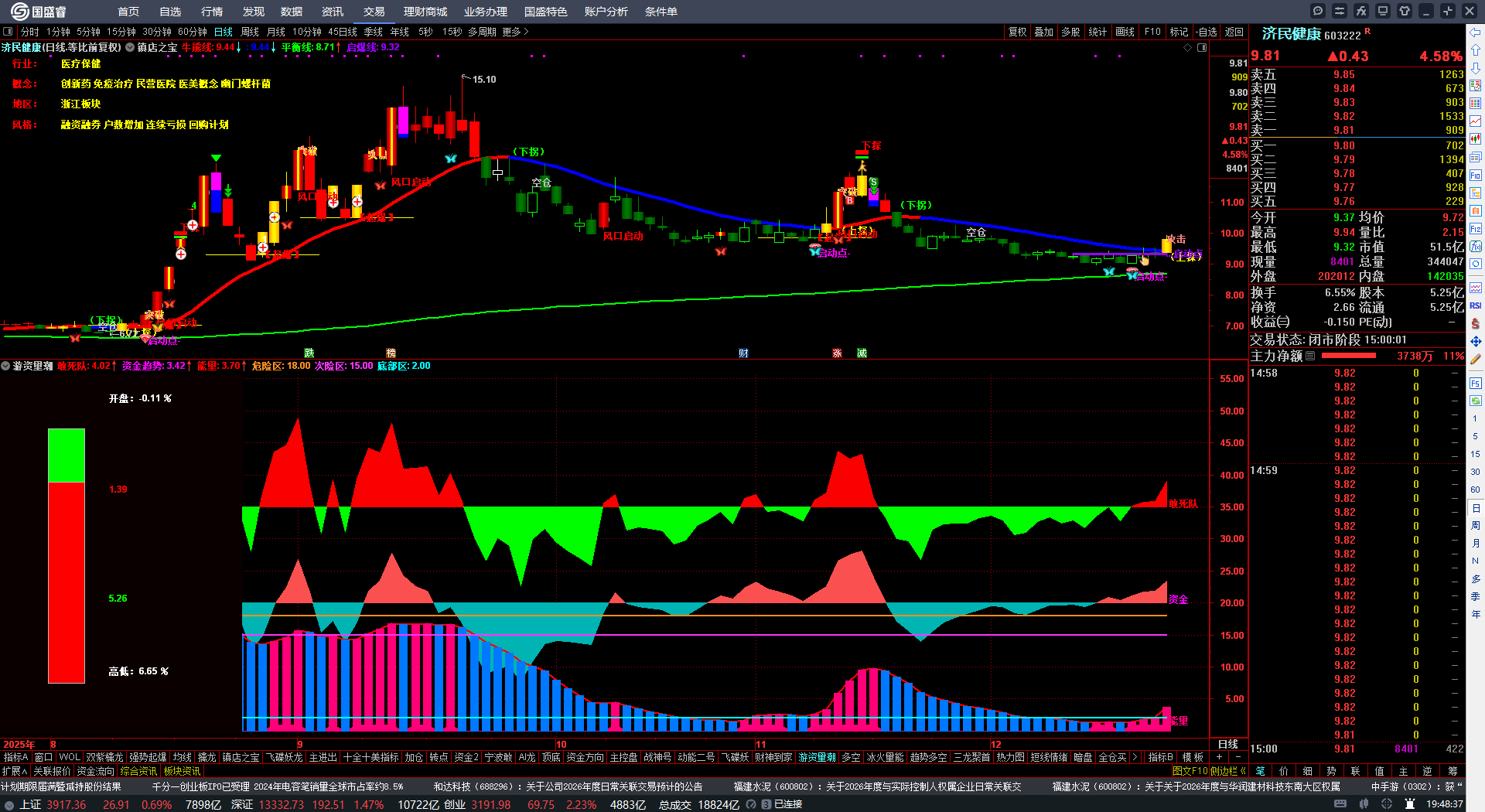This screenshot has height=812, width=1485.
Task: Click the crosshair target icon in status bar
Action: point(1387,804)
